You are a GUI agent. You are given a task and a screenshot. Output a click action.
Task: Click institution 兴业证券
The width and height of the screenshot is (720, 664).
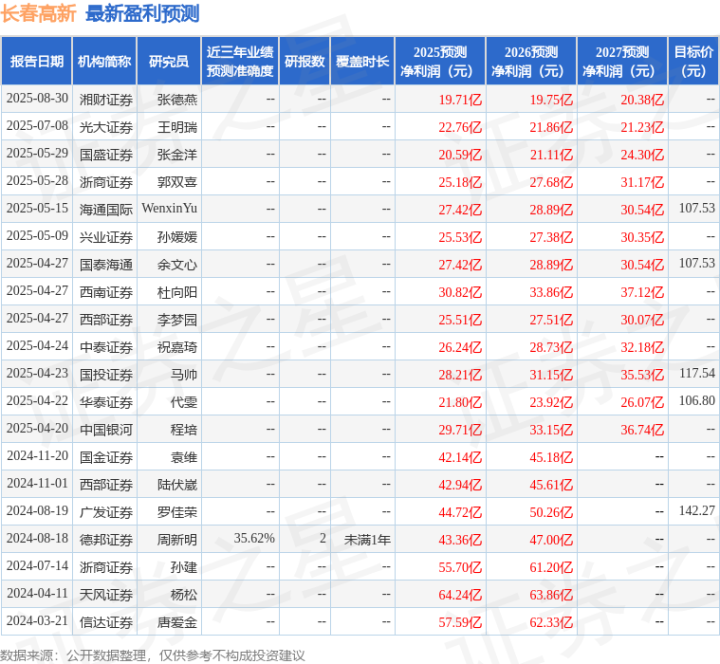tap(106, 237)
